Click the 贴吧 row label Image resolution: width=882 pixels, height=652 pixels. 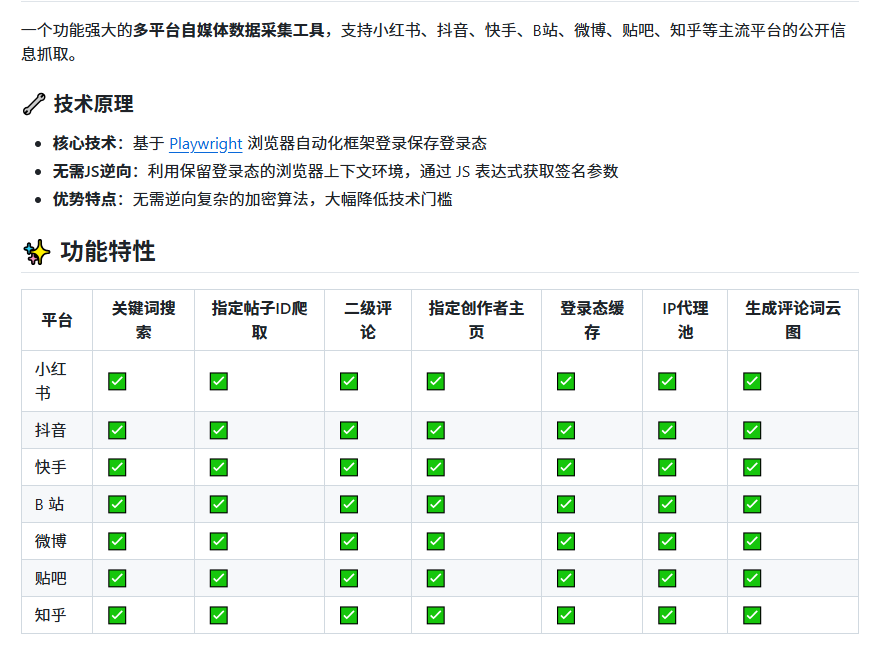point(51,578)
